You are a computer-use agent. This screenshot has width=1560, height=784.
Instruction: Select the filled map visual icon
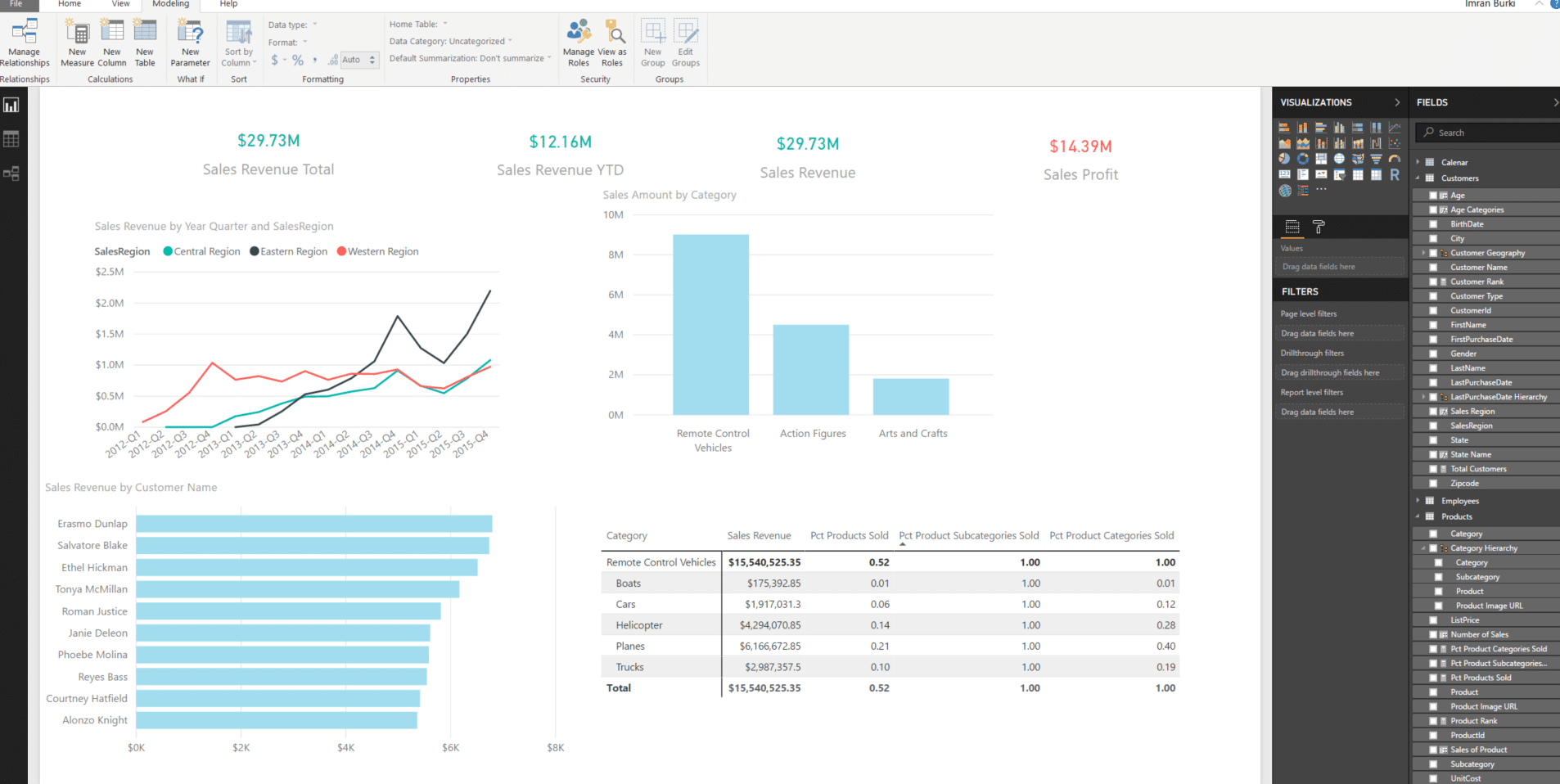pos(1359,159)
